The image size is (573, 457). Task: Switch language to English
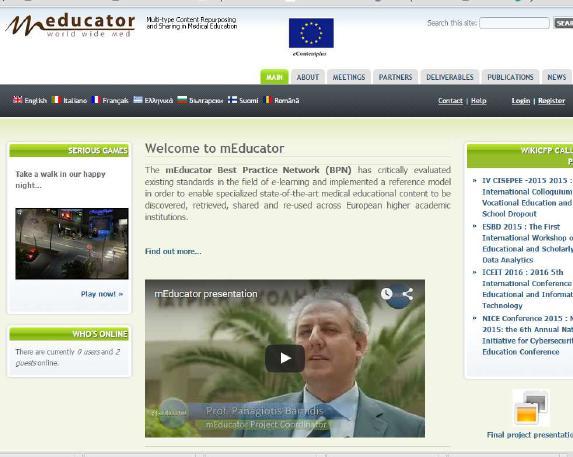[x=35, y=100]
